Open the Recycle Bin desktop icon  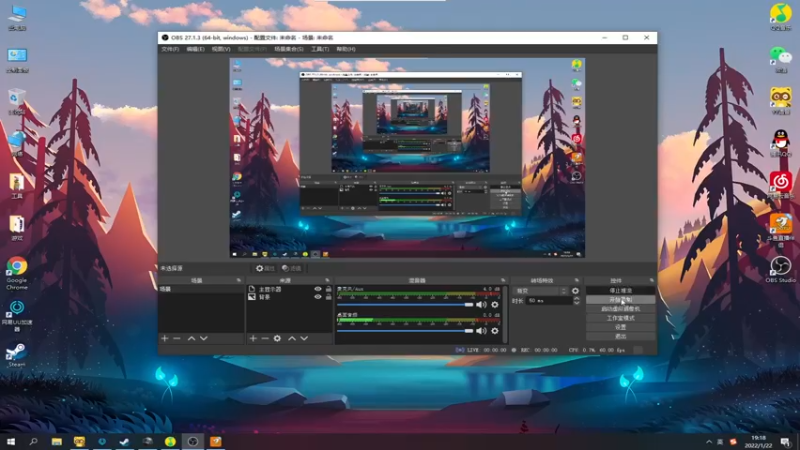[x=17, y=101]
